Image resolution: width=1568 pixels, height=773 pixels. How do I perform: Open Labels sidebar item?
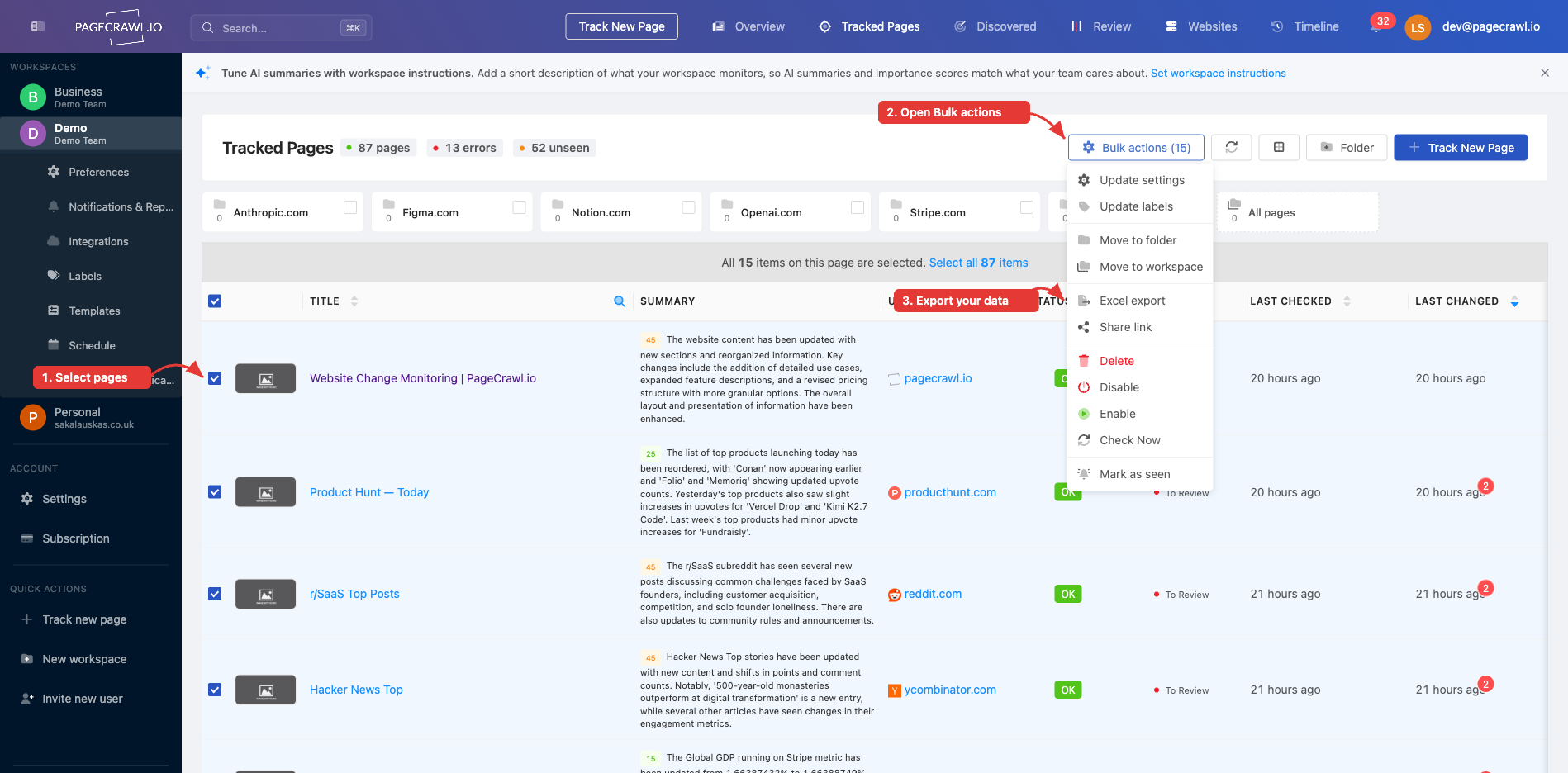[85, 276]
